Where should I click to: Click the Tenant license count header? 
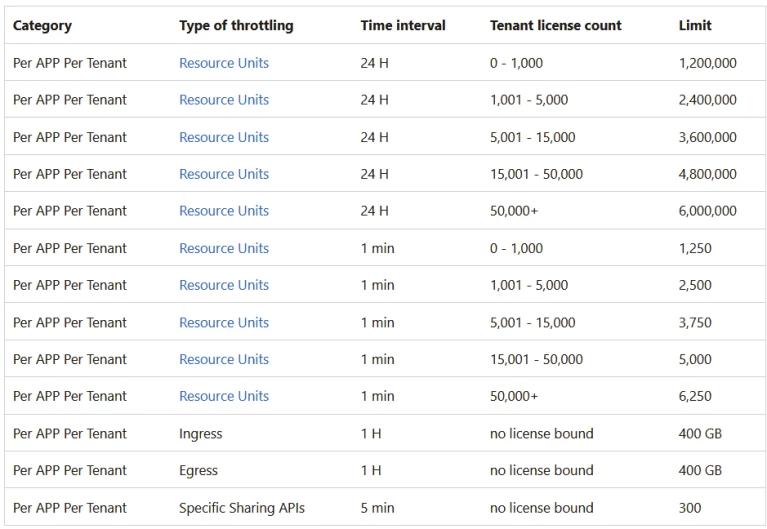(555, 26)
